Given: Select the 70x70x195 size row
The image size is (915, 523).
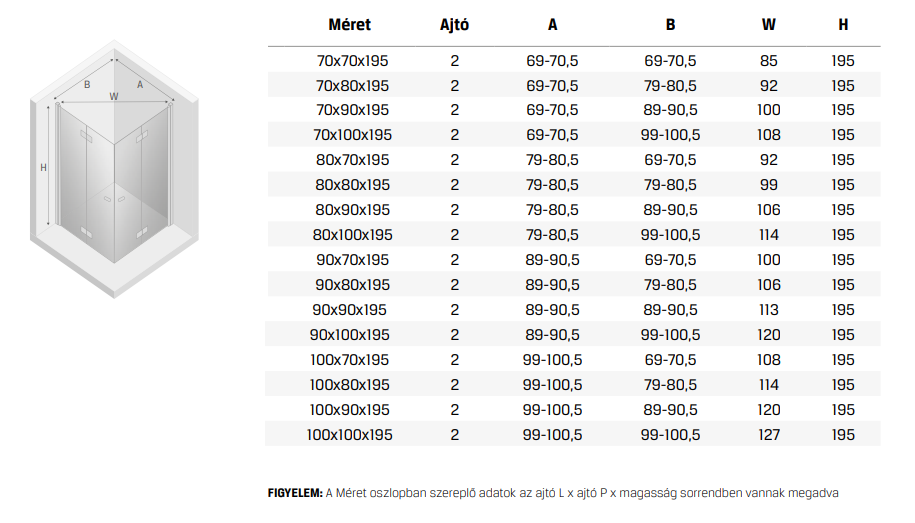Looking at the screenshot, I should pyautogui.click(x=574, y=60).
